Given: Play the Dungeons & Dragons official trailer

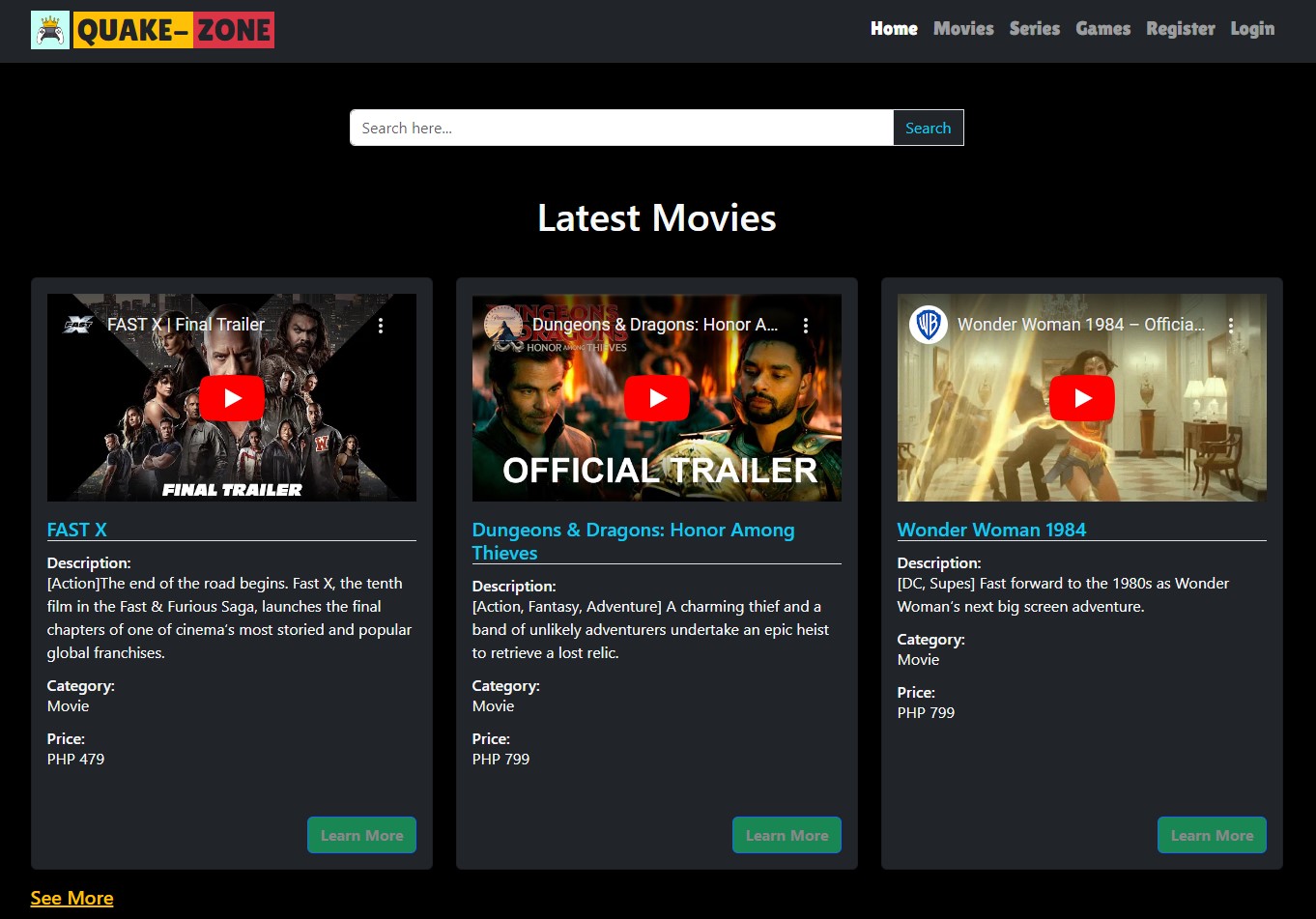Looking at the screenshot, I should click(657, 398).
